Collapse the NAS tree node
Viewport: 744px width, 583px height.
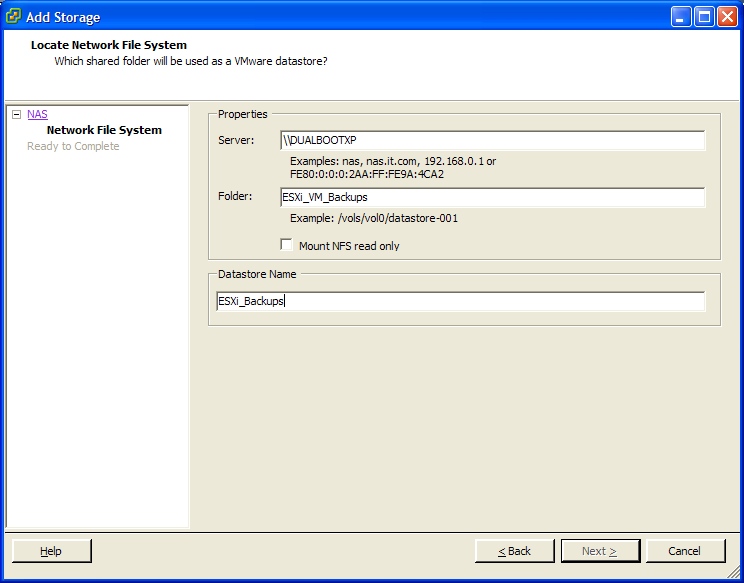(x=17, y=114)
